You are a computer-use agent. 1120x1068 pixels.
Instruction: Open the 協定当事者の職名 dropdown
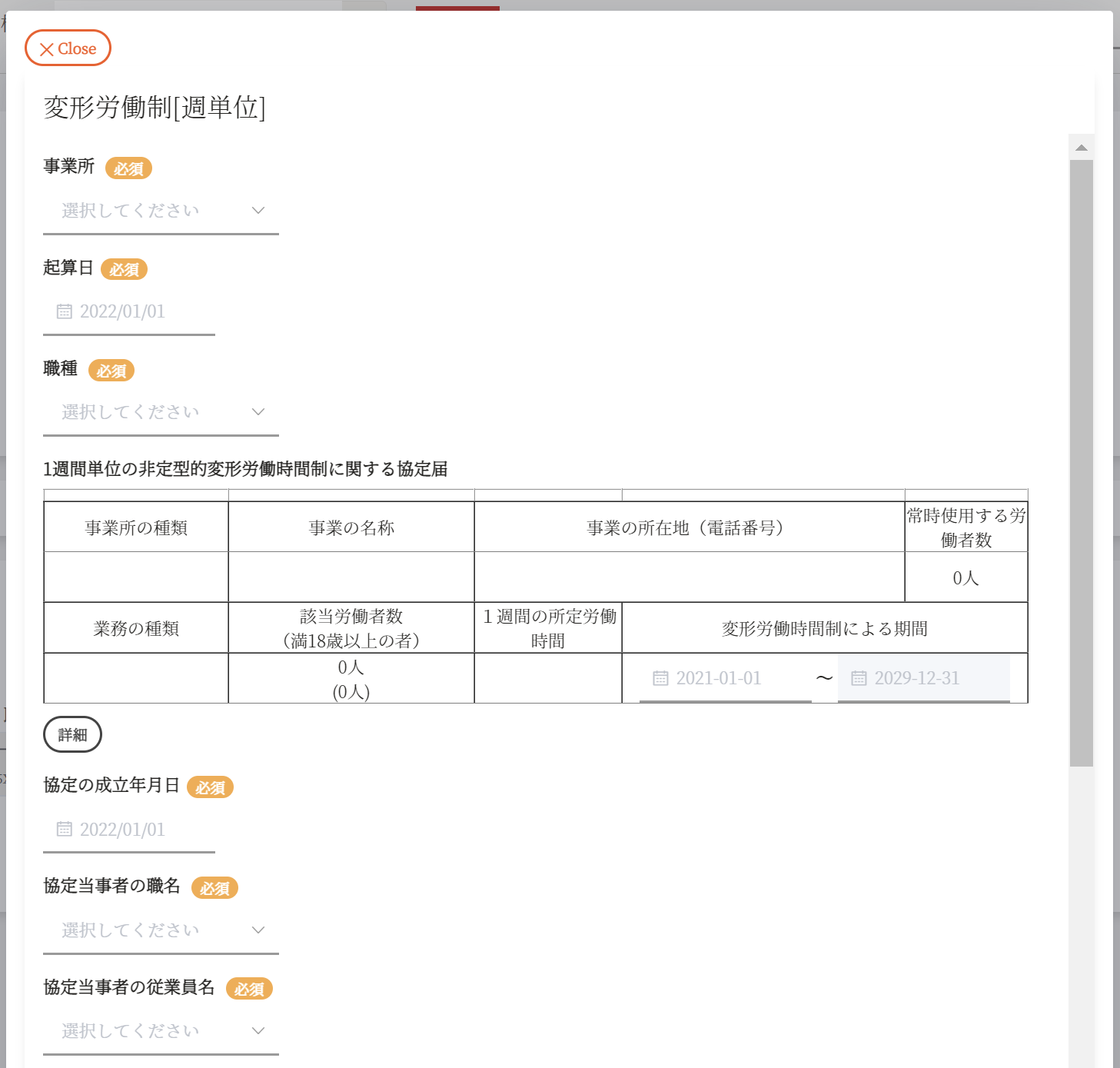(x=161, y=930)
